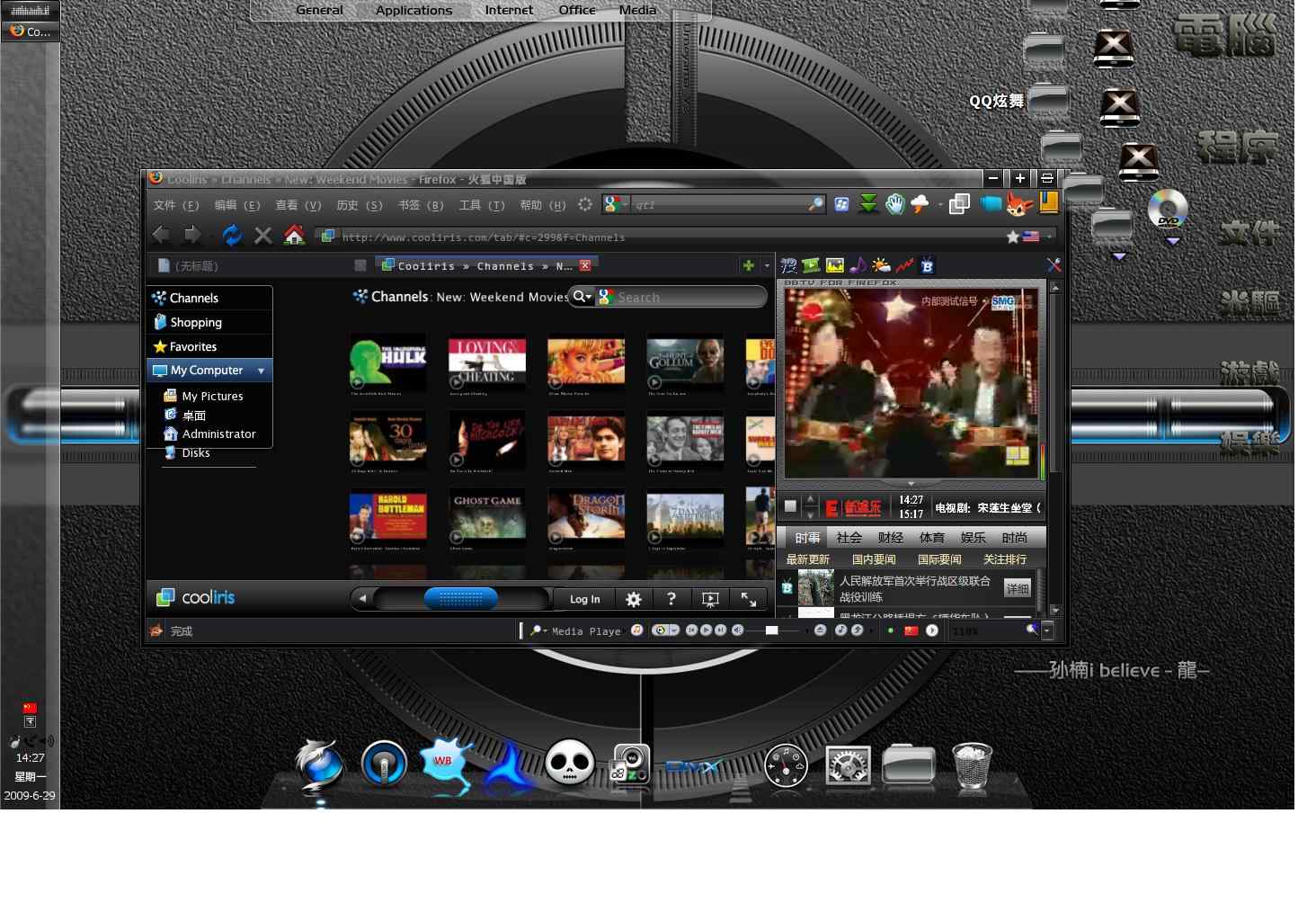Click the 详细 button beside news item
Viewport: 1316px width, 903px height.
coord(1018,589)
